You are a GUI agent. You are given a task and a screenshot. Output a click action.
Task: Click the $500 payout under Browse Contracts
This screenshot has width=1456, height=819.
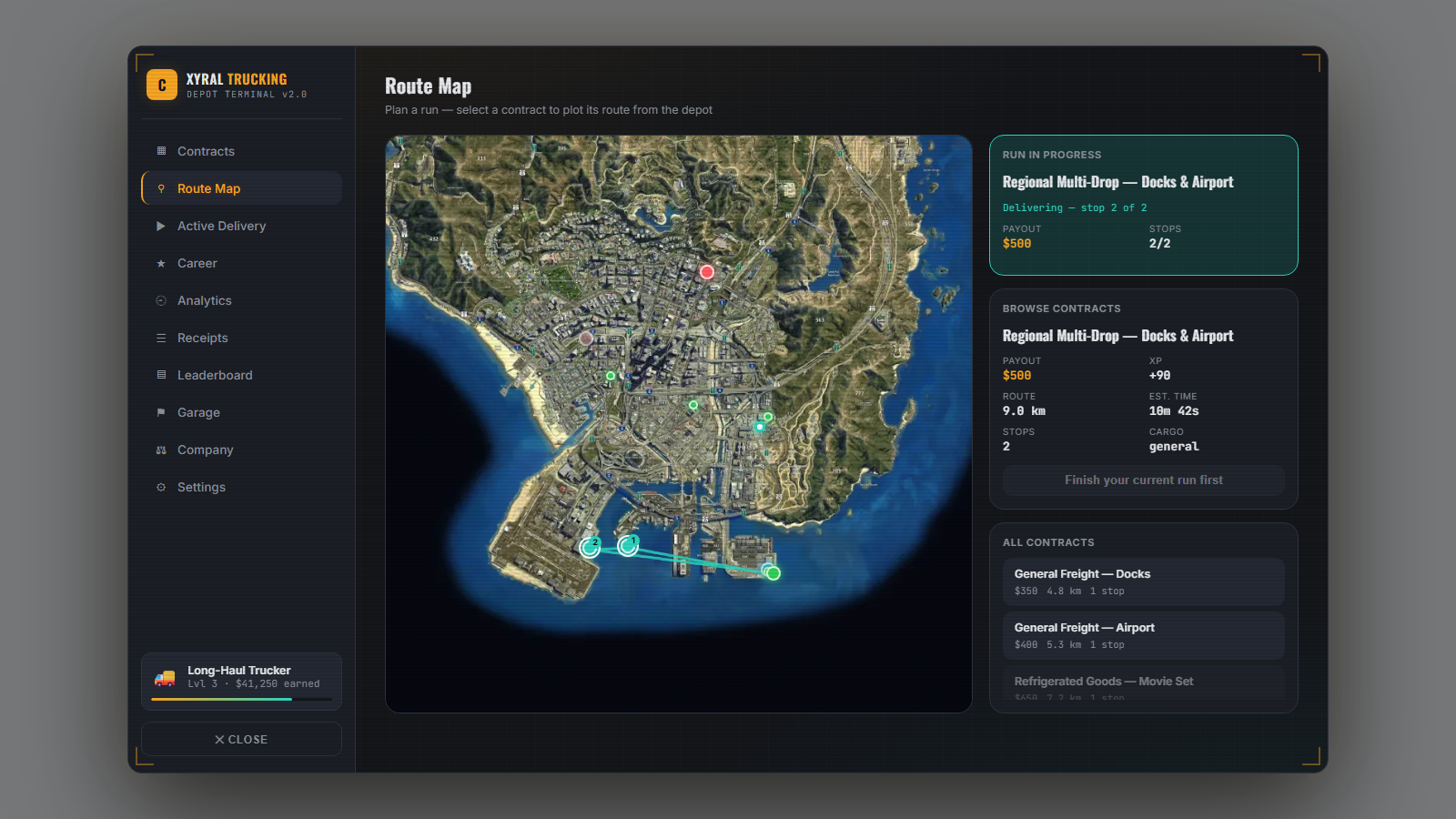pyautogui.click(x=1016, y=376)
